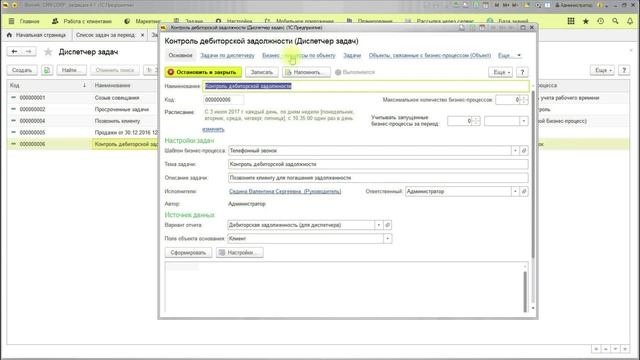Click Создать button in task dispatcher list

[22, 70]
